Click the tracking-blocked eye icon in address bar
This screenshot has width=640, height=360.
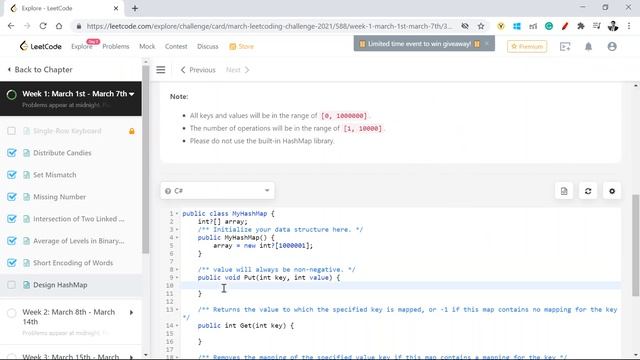click(x=465, y=26)
